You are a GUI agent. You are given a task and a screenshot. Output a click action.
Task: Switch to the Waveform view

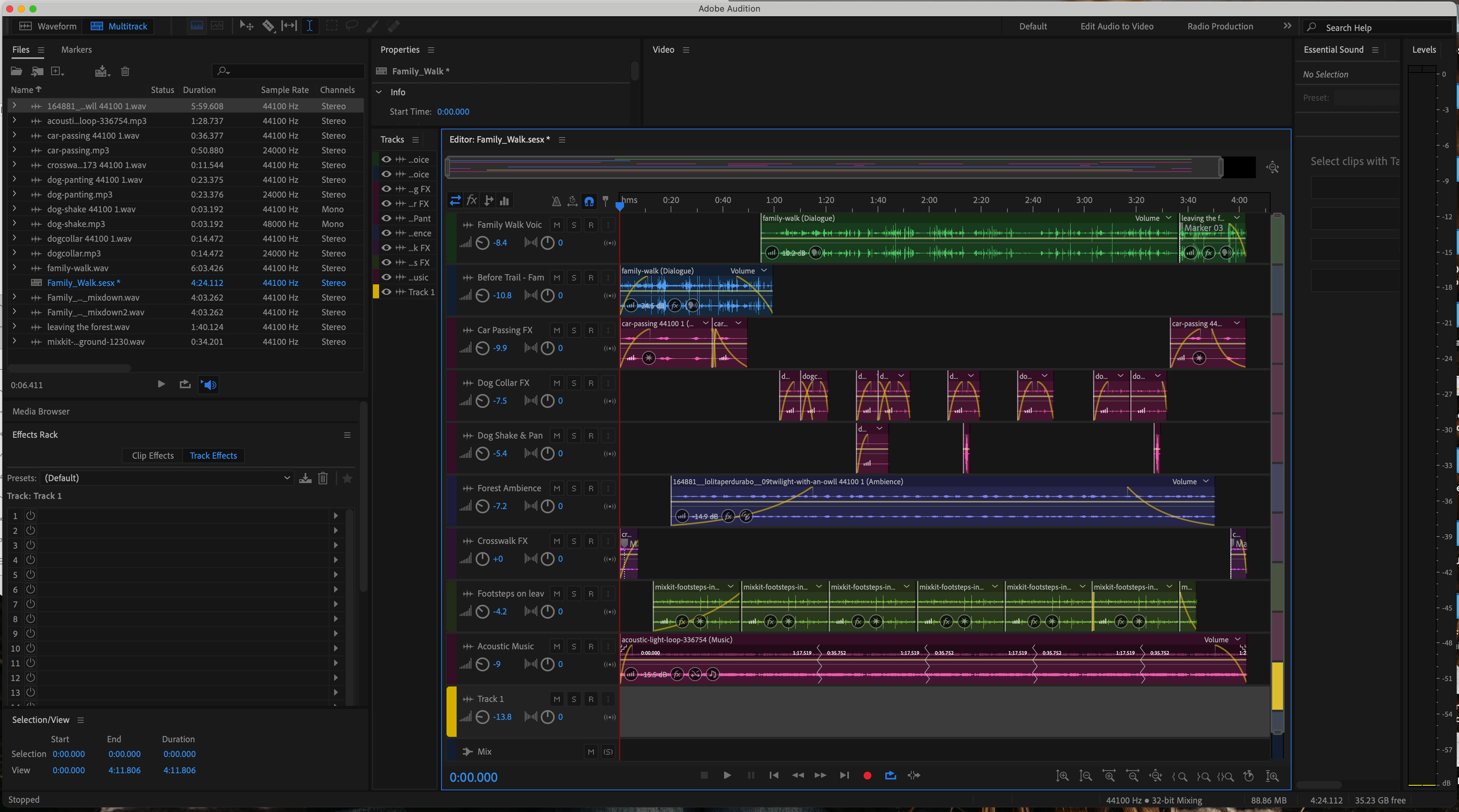tap(48, 26)
